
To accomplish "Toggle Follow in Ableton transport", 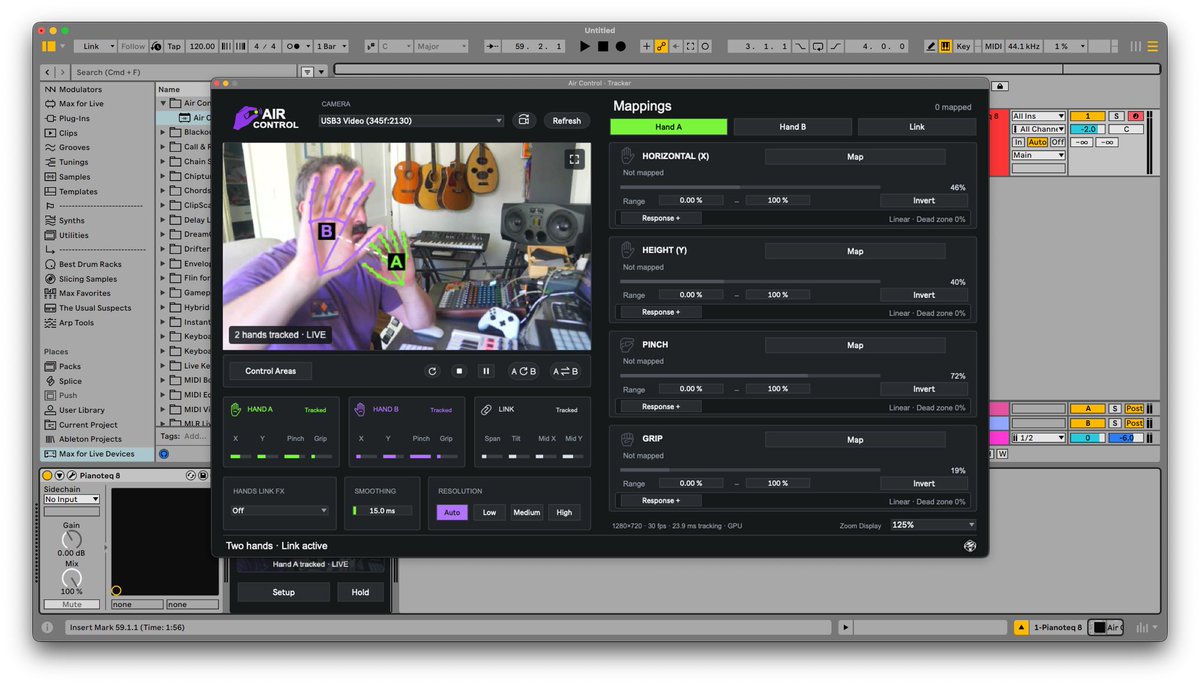I will click(x=133, y=46).
